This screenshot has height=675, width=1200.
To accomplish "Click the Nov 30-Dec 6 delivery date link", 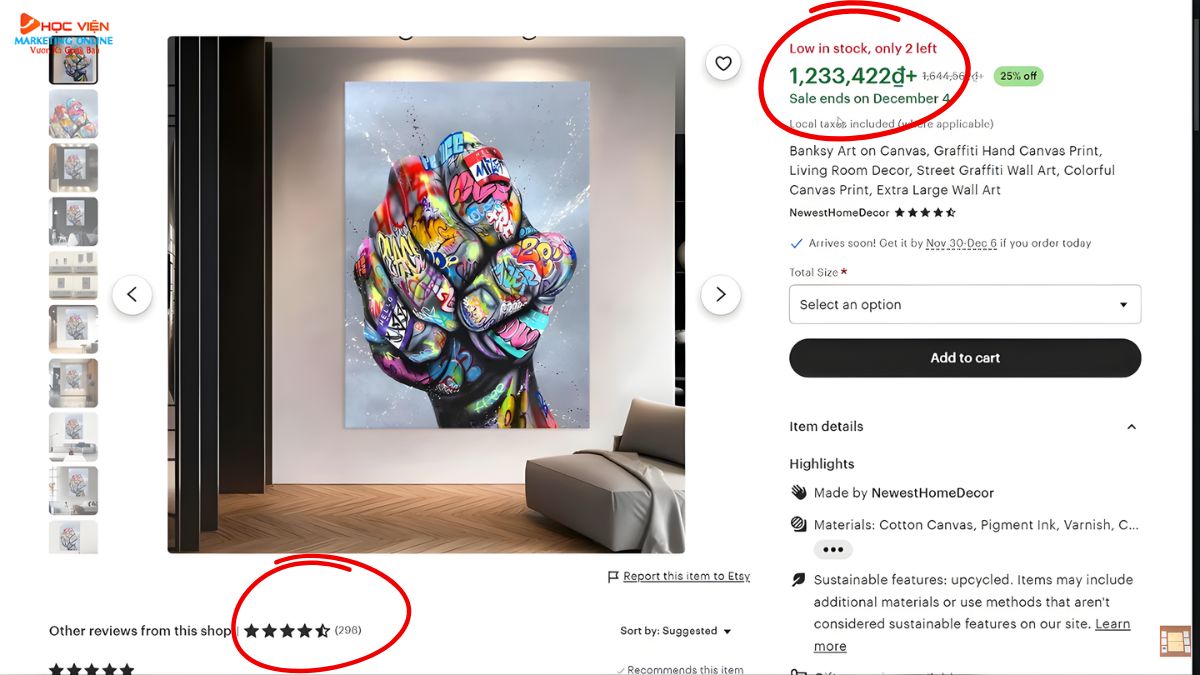I will point(961,243).
